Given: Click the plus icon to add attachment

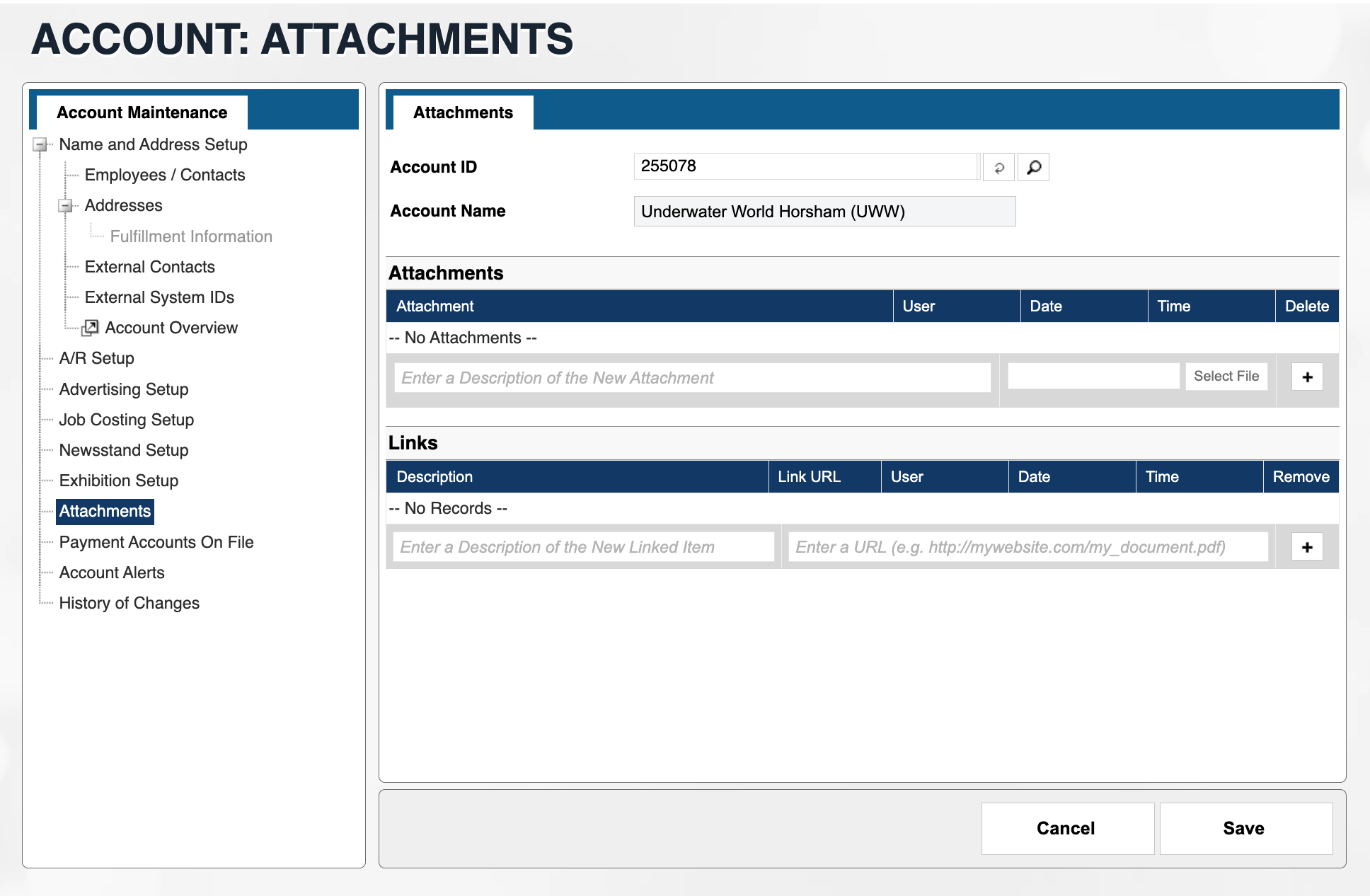Looking at the screenshot, I should pyautogui.click(x=1306, y=377).
